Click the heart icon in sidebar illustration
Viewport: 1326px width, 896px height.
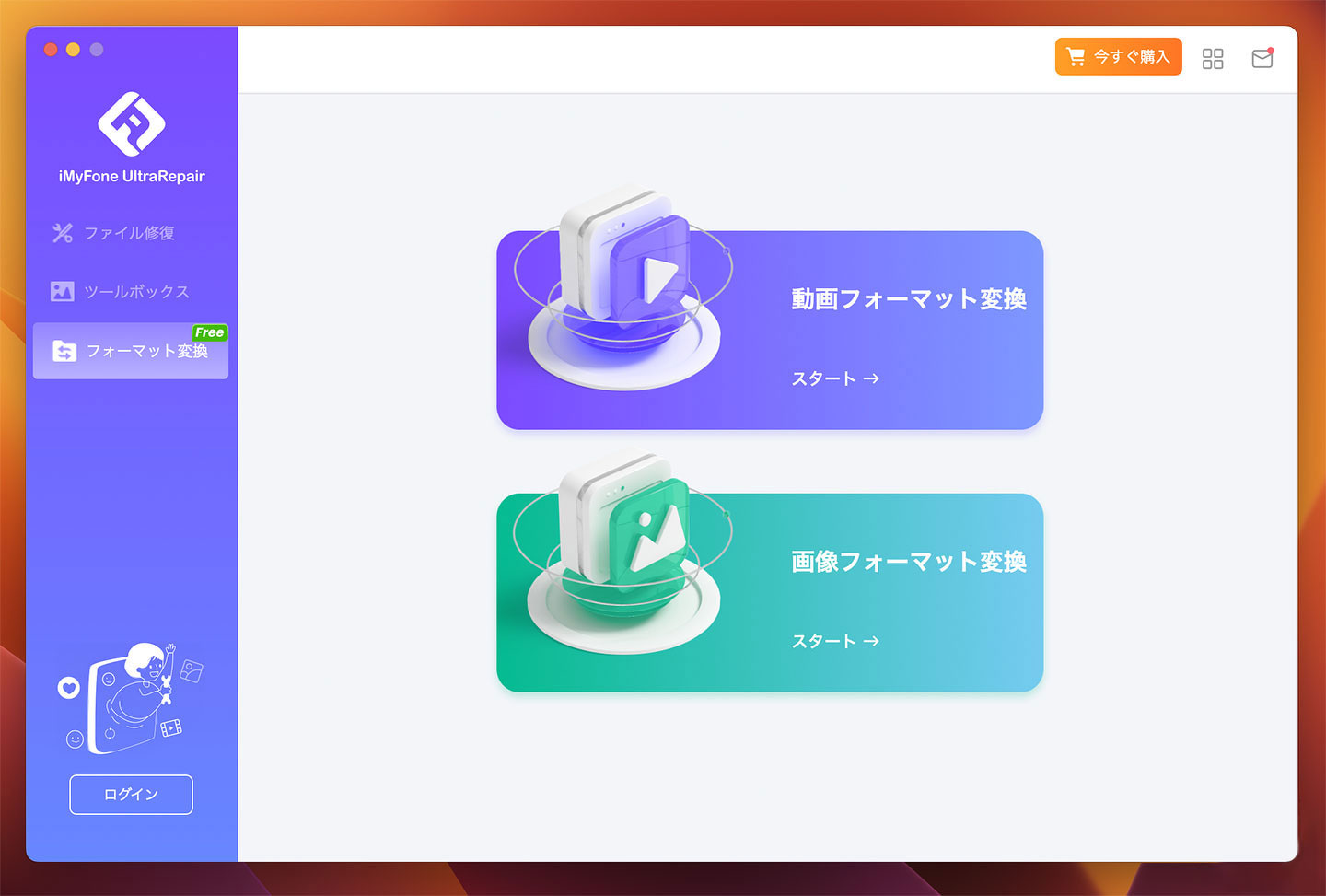[x=69, y=687]
